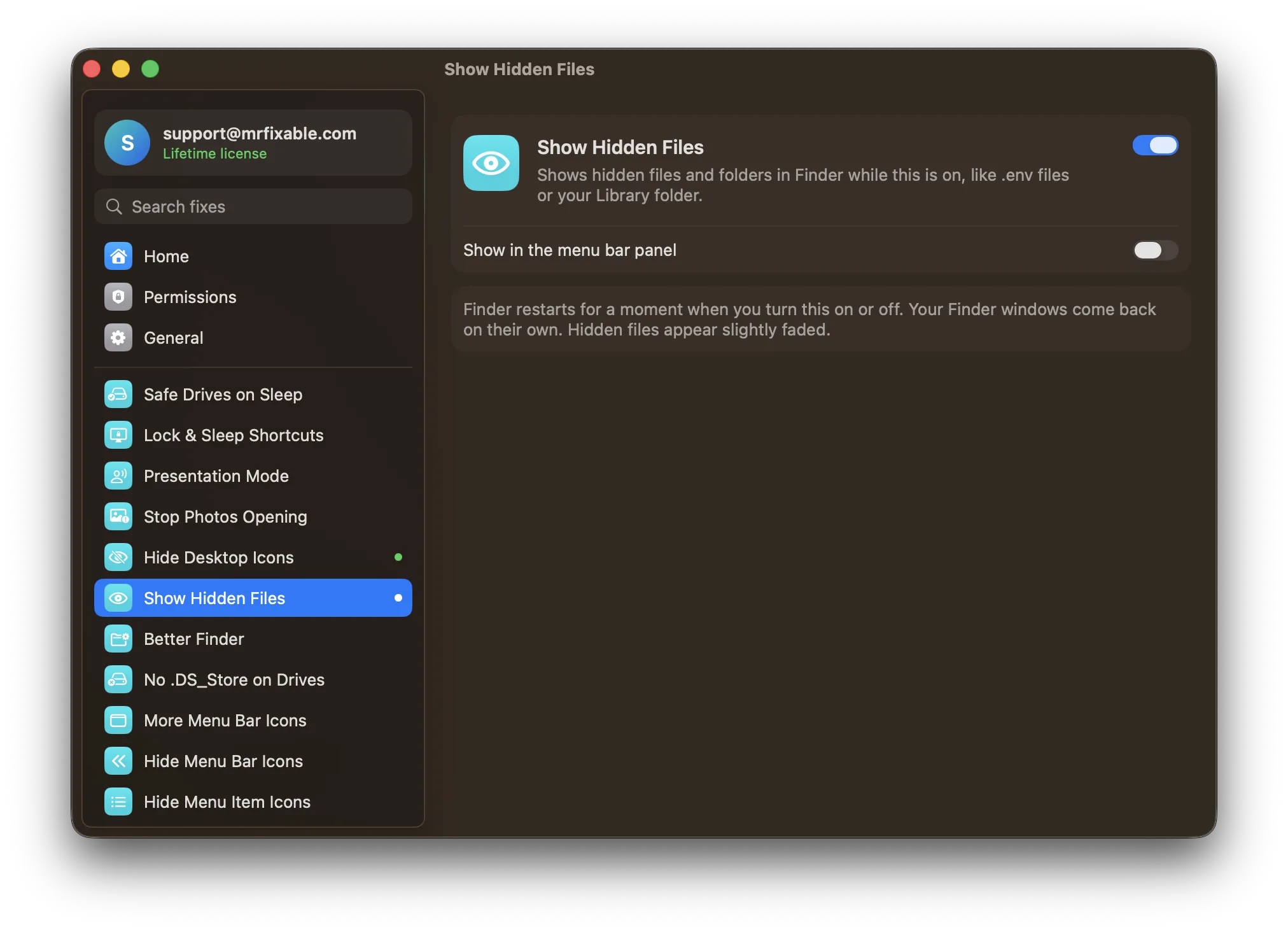The height and width of the screenshot is (932, 1288).
Task: Open the Home section label
Action: click(166, 257)
